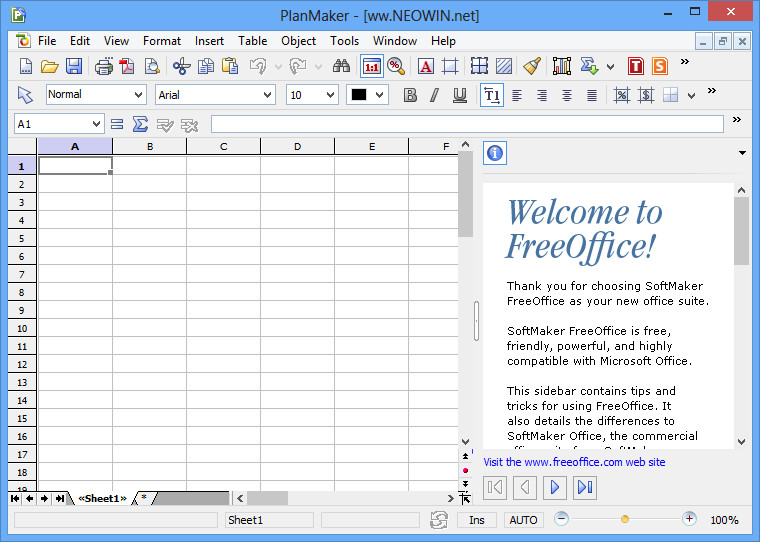This screenshot has height=542, width=760.
Task: Print the spreadsheet via printer icon
Action: pyautogui.click(x=104, y=66)
